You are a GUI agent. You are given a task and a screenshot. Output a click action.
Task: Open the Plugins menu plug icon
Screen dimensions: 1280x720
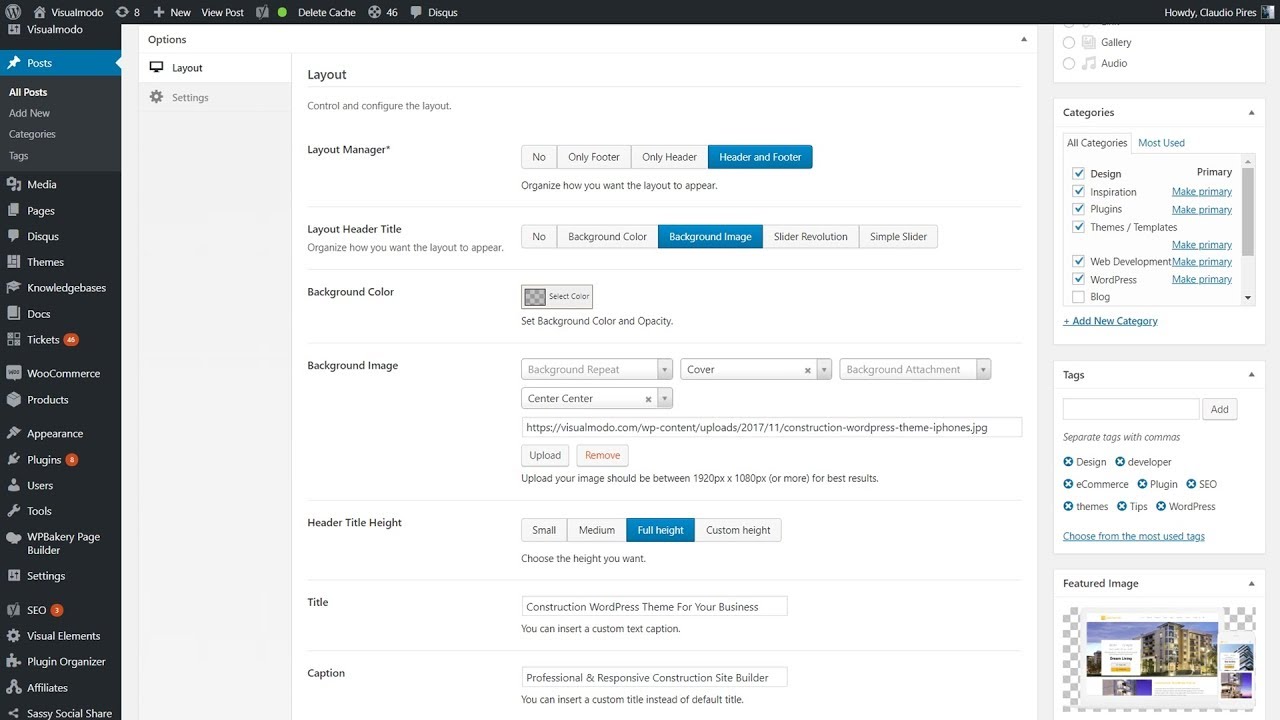click(x=14, y=459)
